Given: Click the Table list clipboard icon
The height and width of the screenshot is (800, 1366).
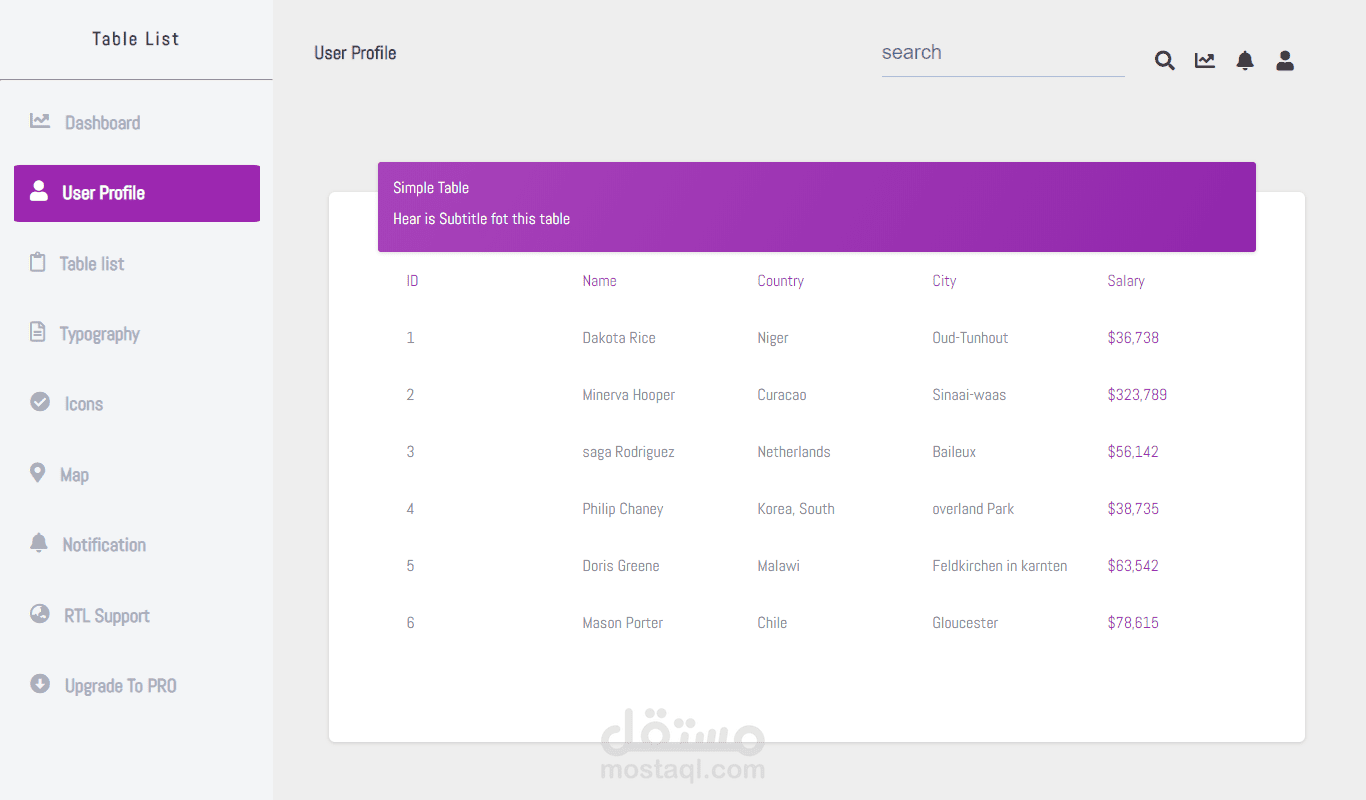Looking at the screenshot, I should point(38,263).
